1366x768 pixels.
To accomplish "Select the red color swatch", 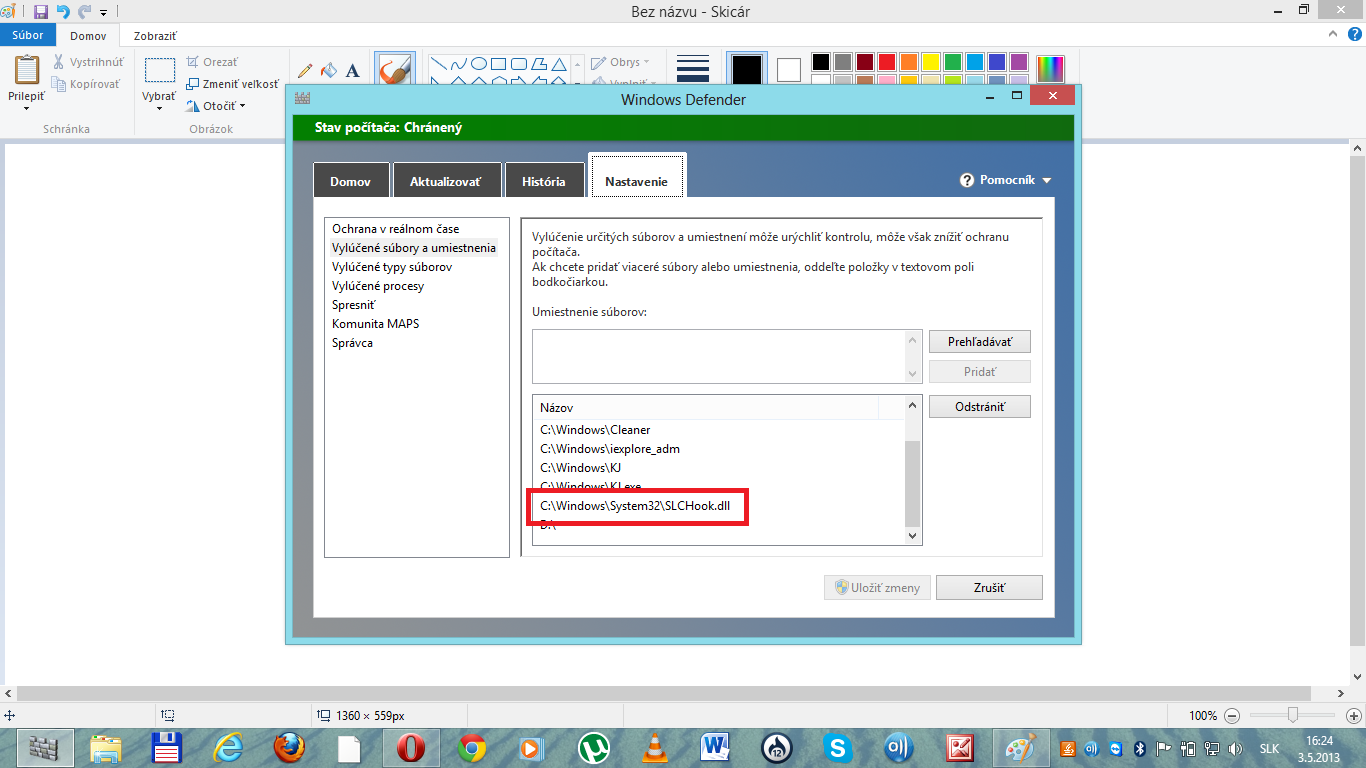I will coord(886,61).
